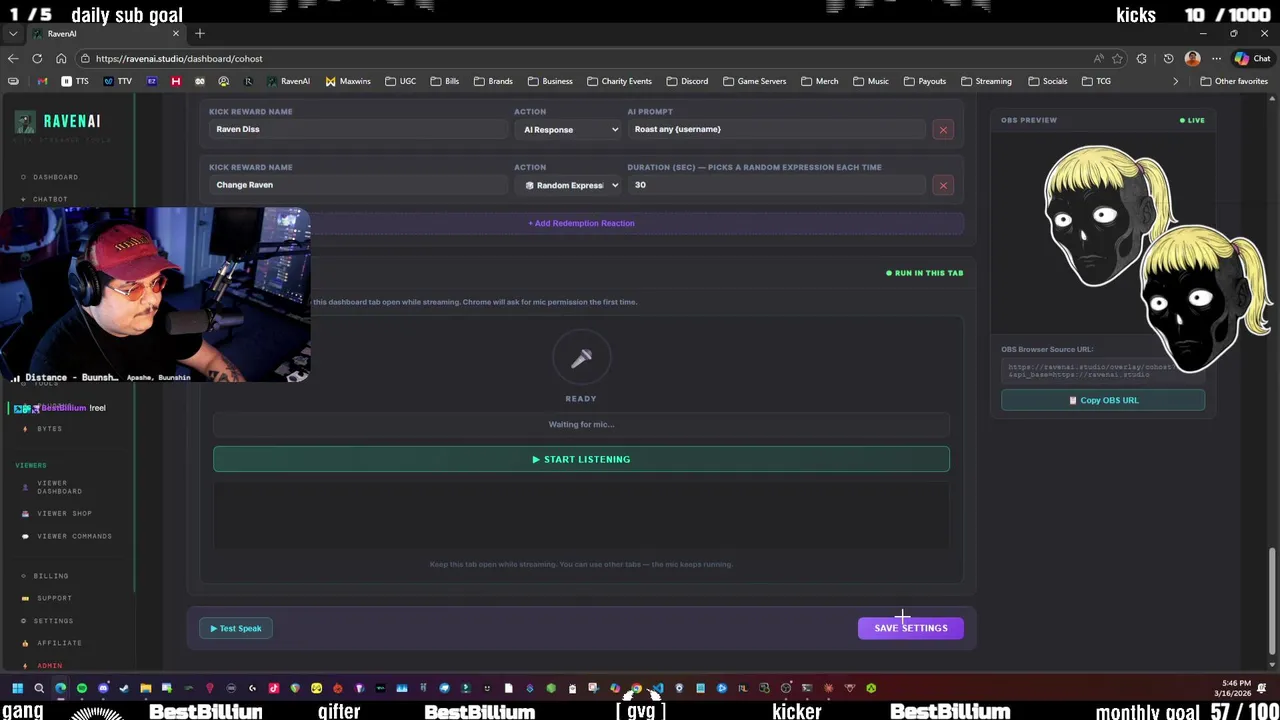This screenshot has width=1280, height=720.
Task: Show more bookmarks with the chevron
Action: click(x=1175, y=81)
